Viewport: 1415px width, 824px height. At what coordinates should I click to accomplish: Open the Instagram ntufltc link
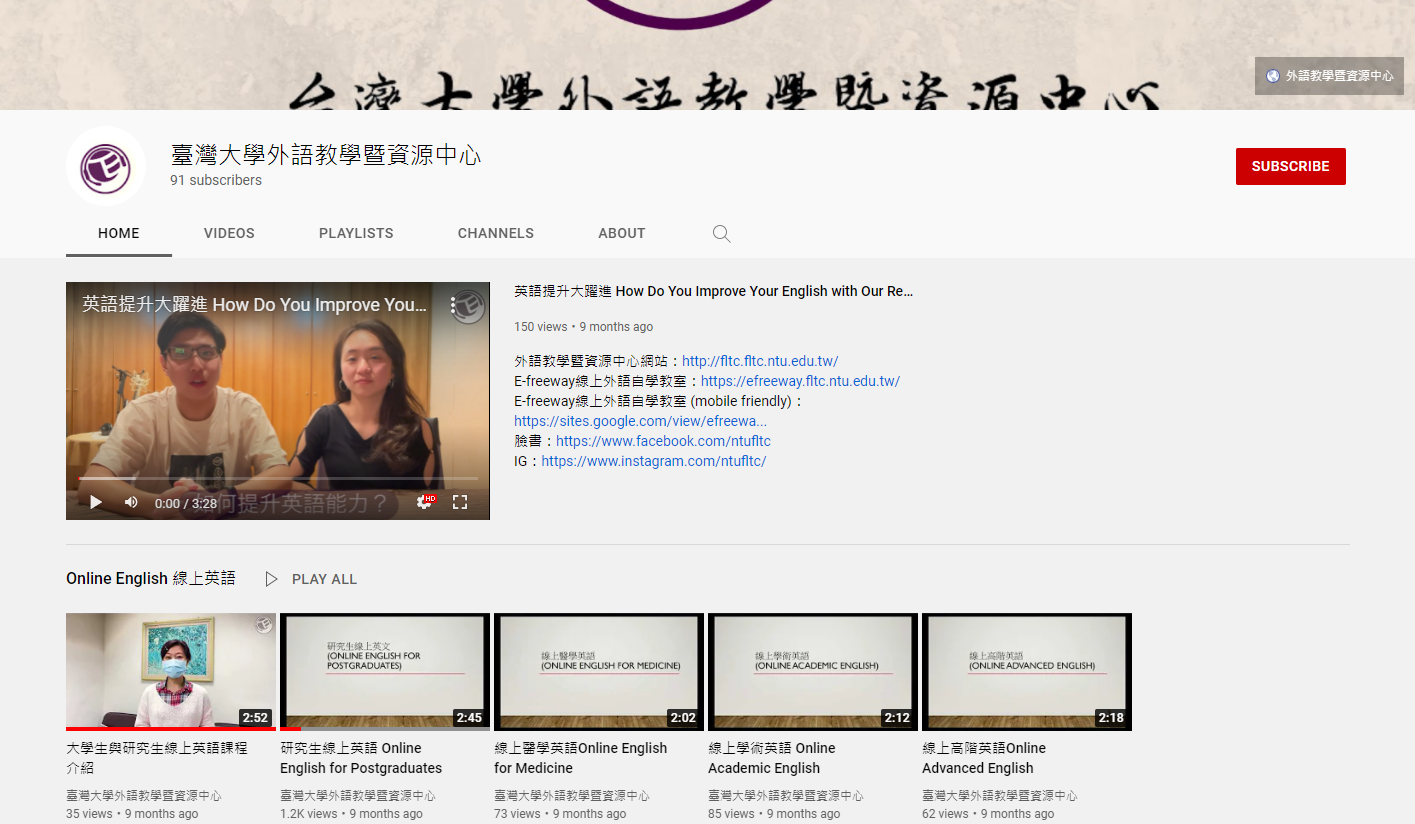coord(654,461)
